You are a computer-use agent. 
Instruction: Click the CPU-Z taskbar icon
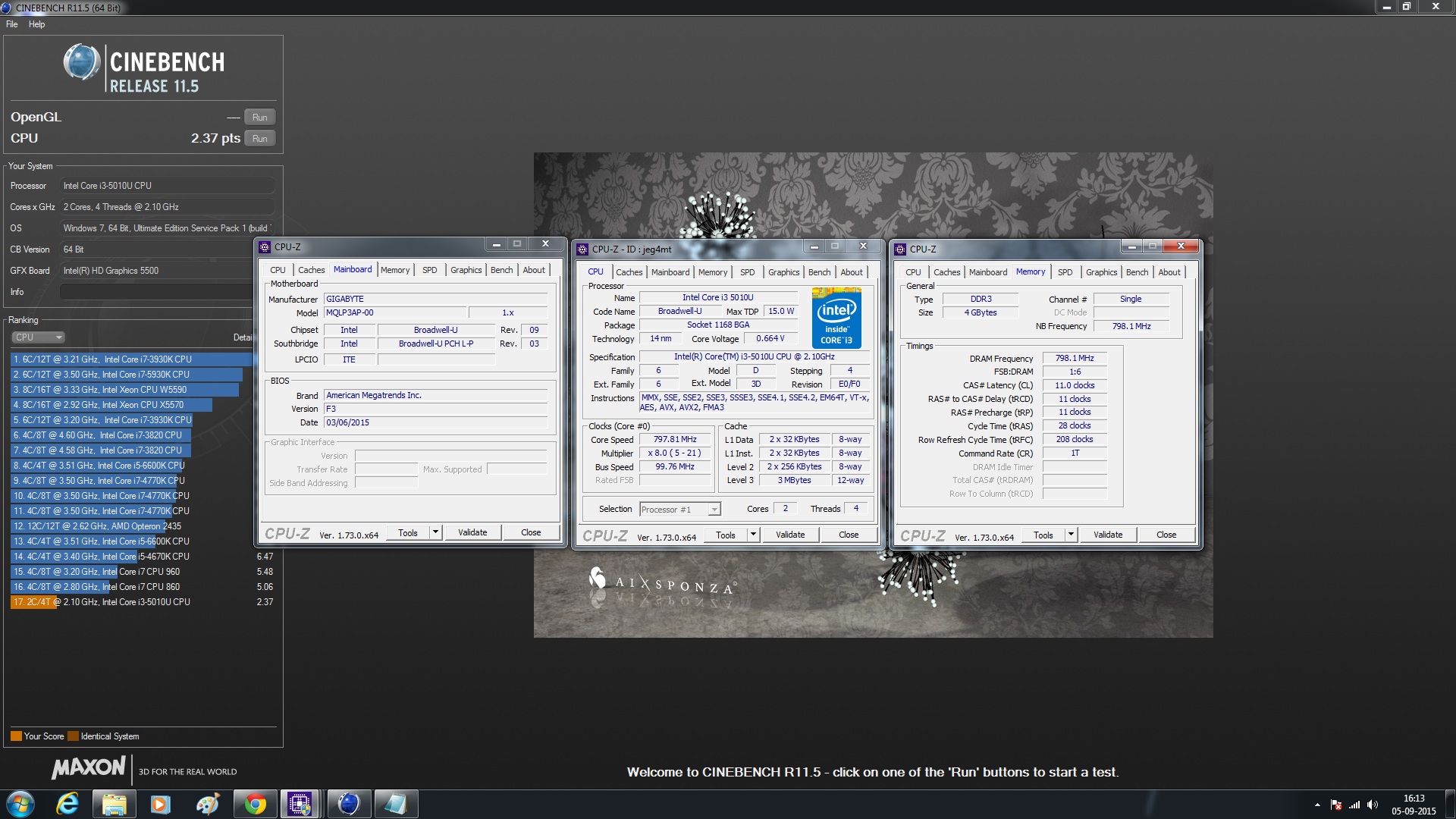301,804
